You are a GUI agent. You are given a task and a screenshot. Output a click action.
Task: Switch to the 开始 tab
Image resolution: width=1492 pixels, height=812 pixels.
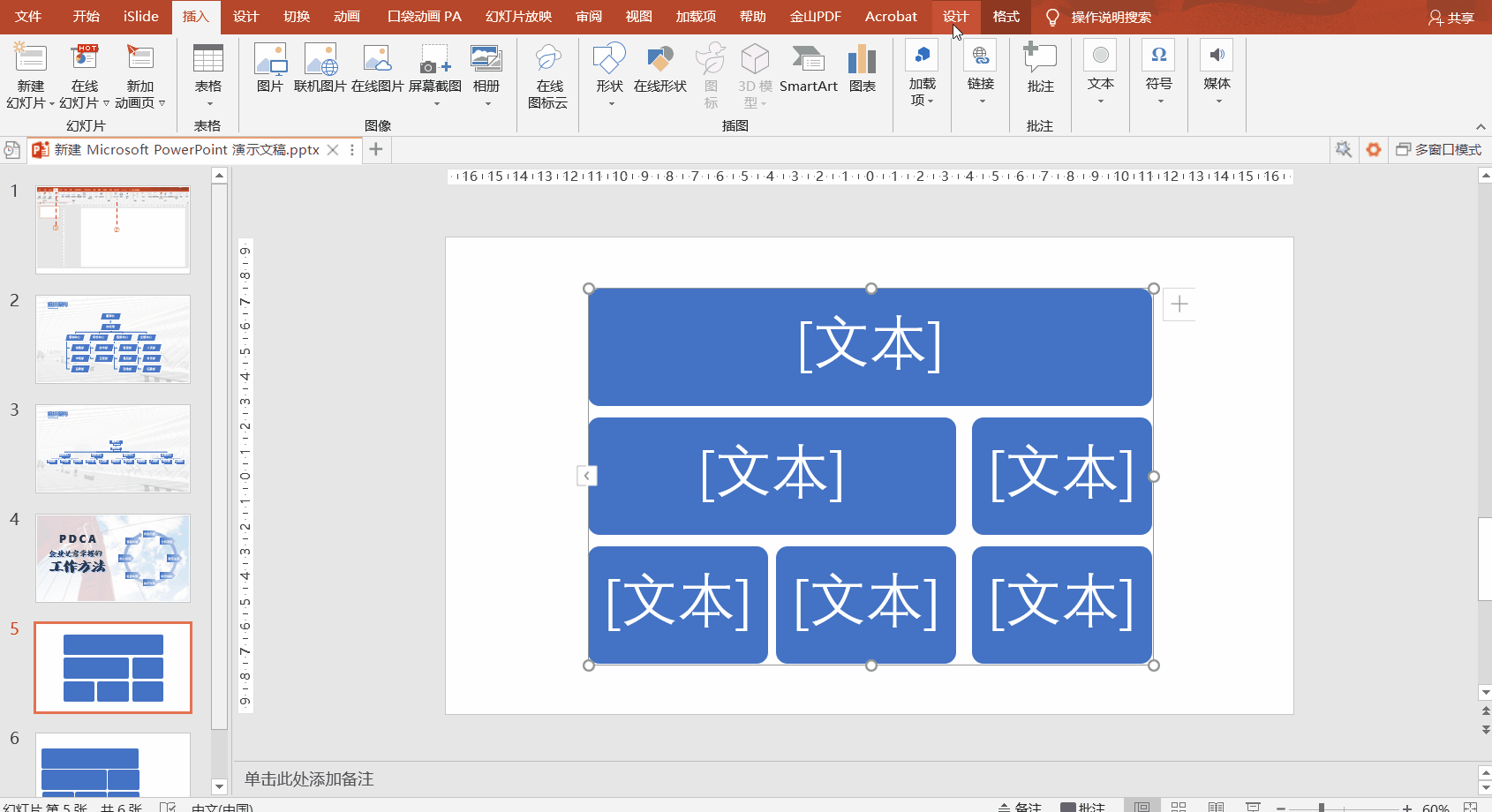[87, 17]
